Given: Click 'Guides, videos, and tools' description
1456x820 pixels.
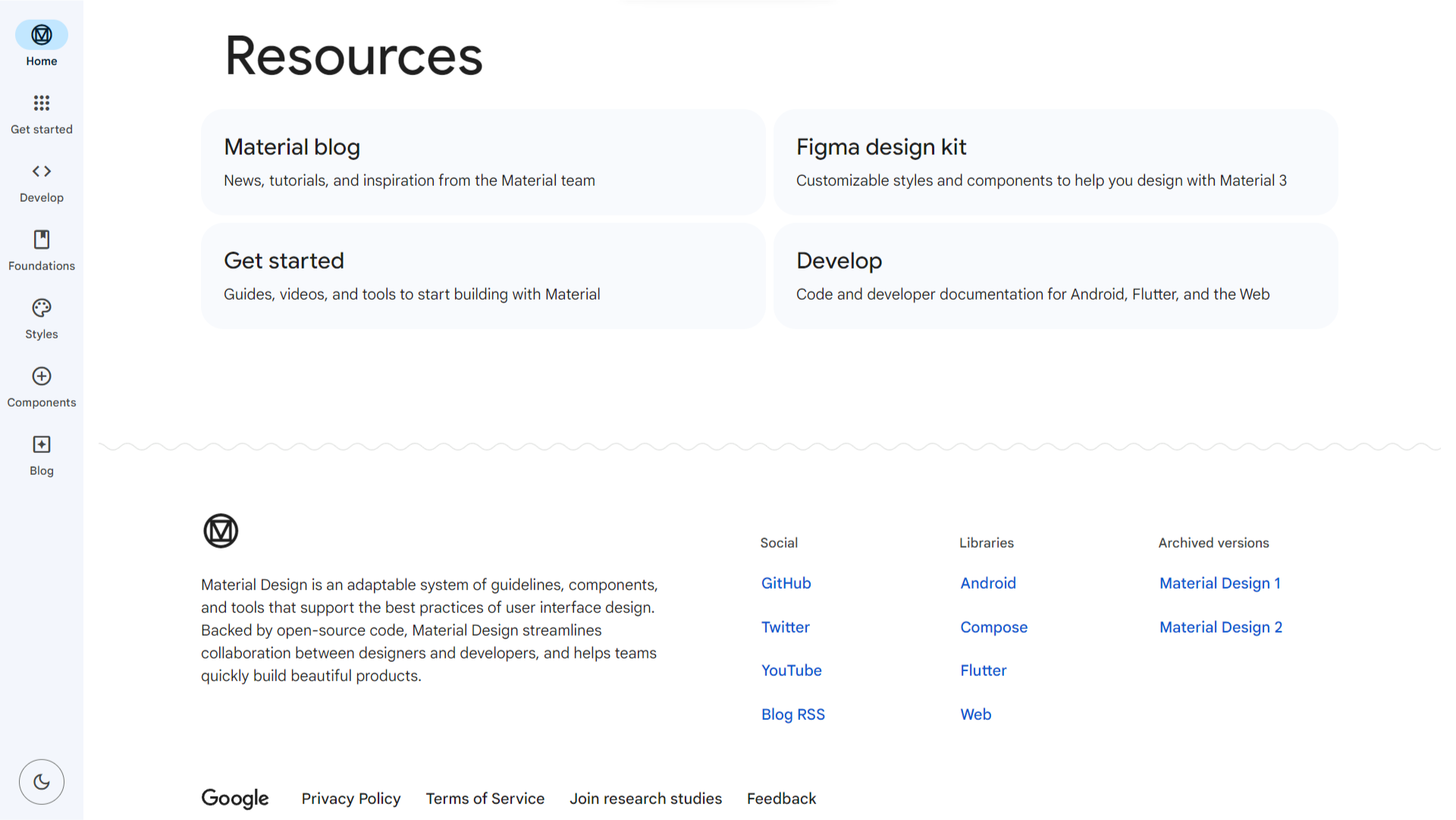Looking at the screenshot, I should click(412, 294).
